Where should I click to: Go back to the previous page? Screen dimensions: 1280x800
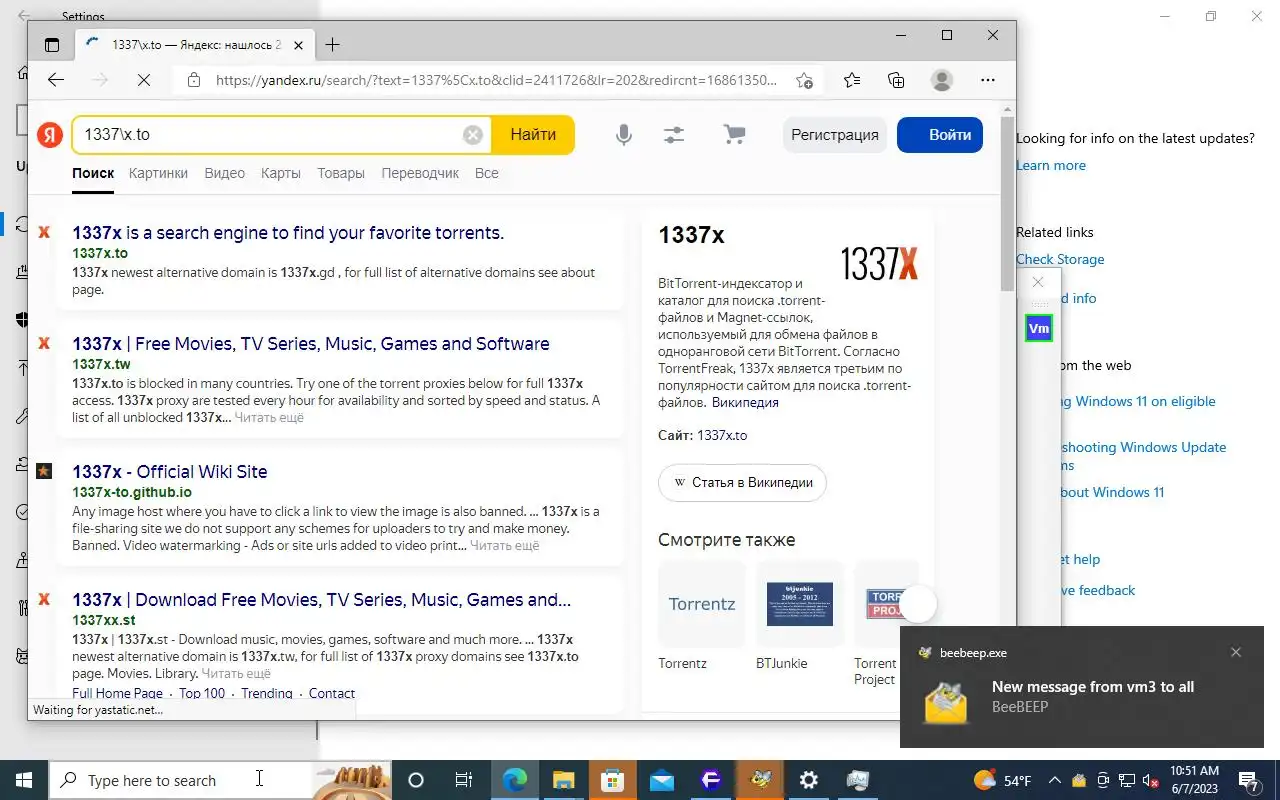click(56, 80)
